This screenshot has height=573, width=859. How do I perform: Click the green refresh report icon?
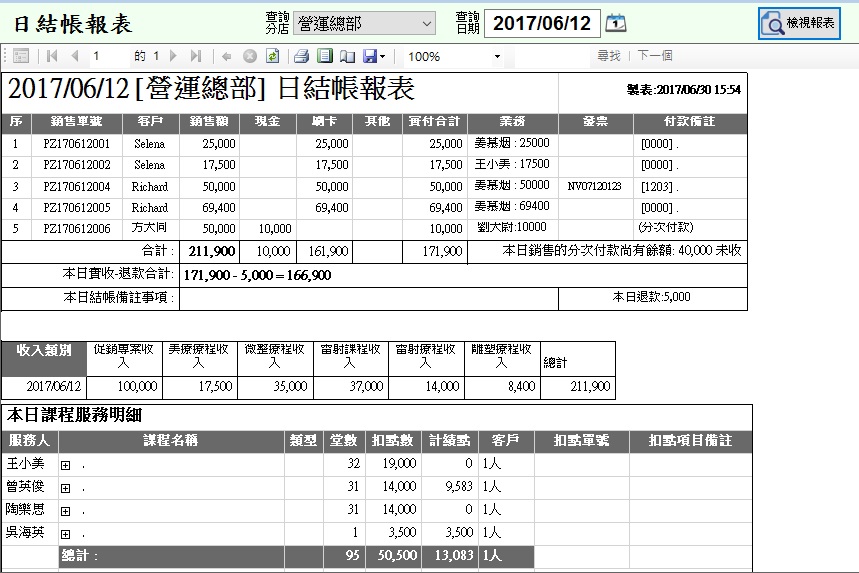pyautogui.click(x=271, y=56)
